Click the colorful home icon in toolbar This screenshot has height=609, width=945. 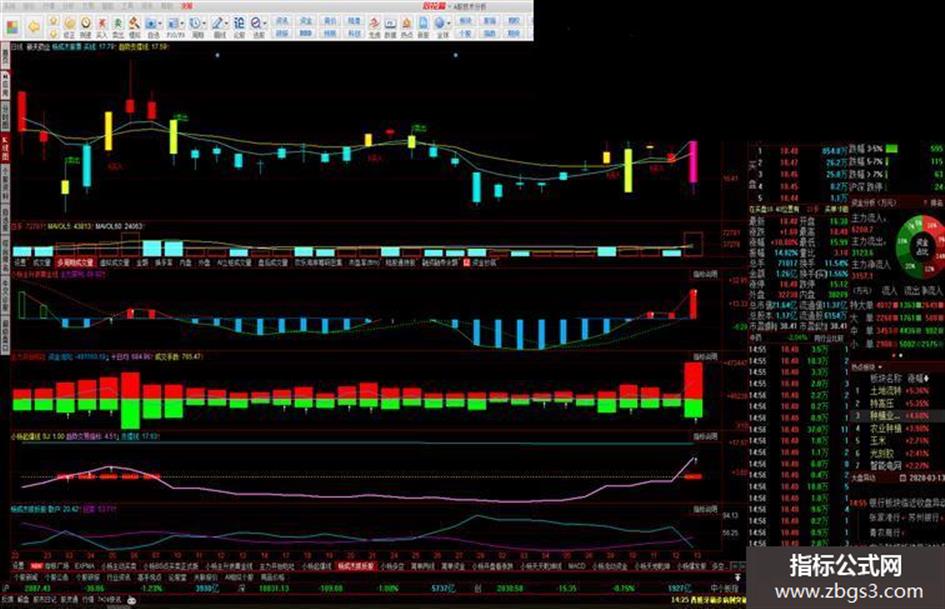pos(13,27)
